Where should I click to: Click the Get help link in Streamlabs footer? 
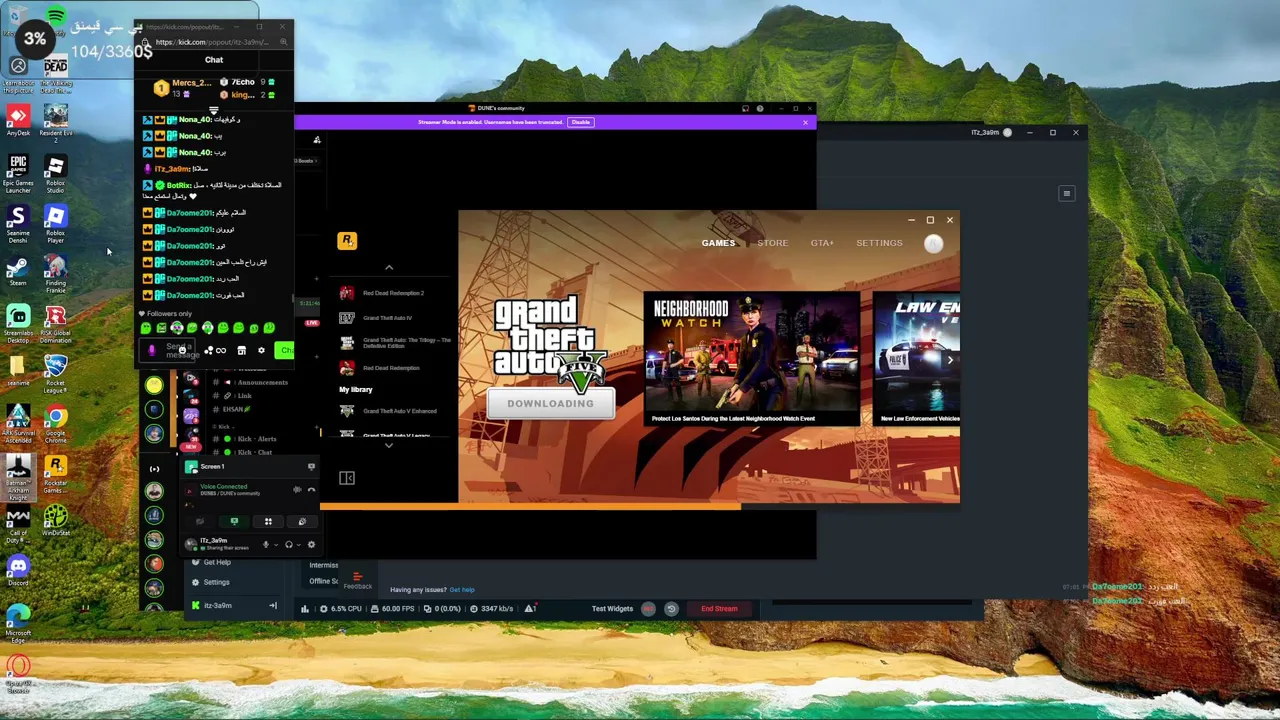[462, 590]
